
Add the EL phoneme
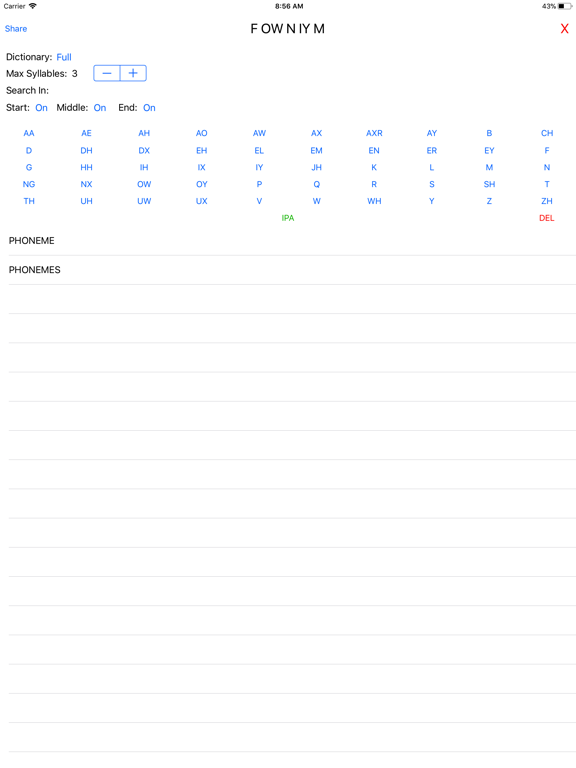tap(259, 150)
